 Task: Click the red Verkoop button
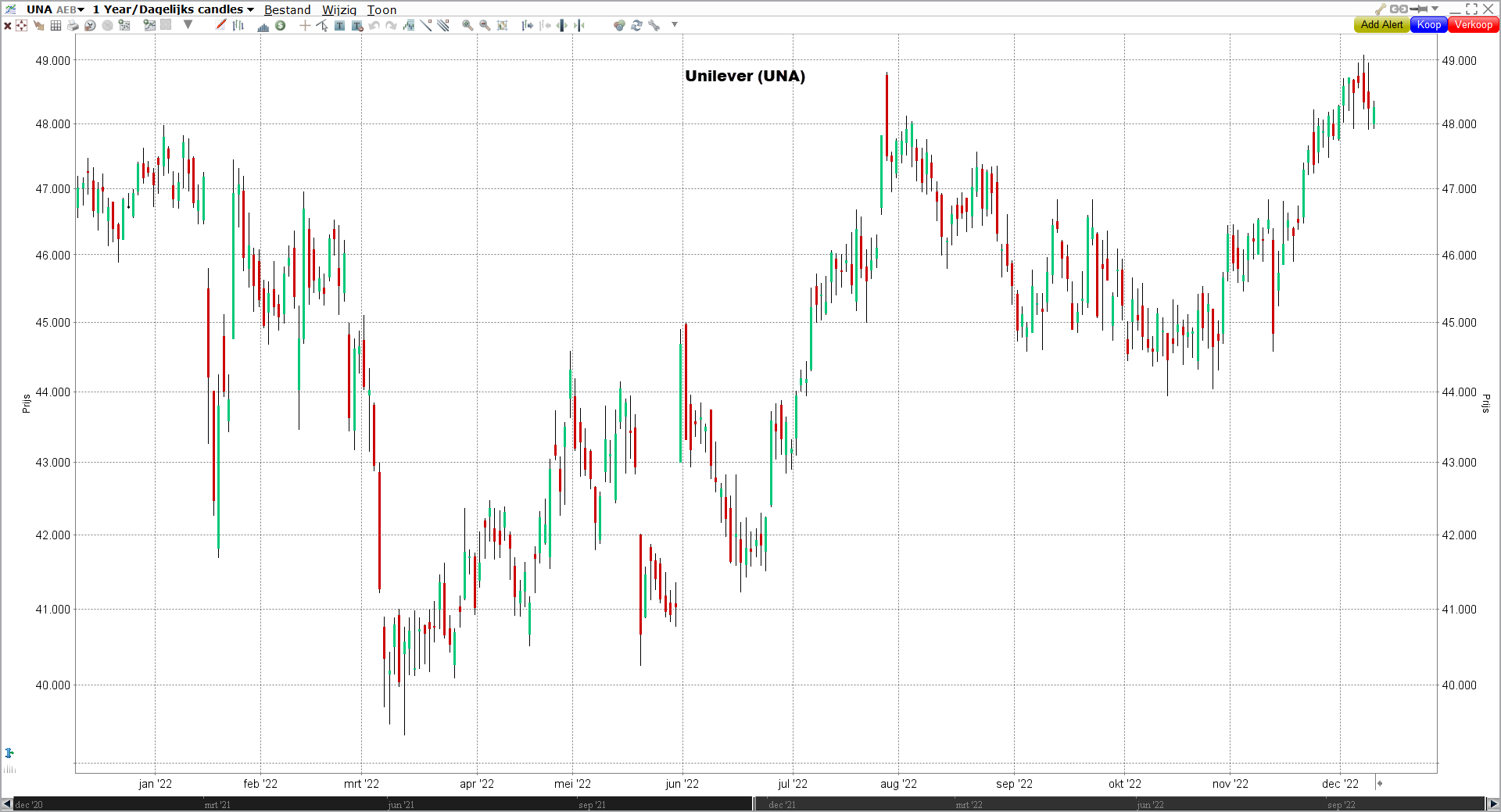[1474, 25]
